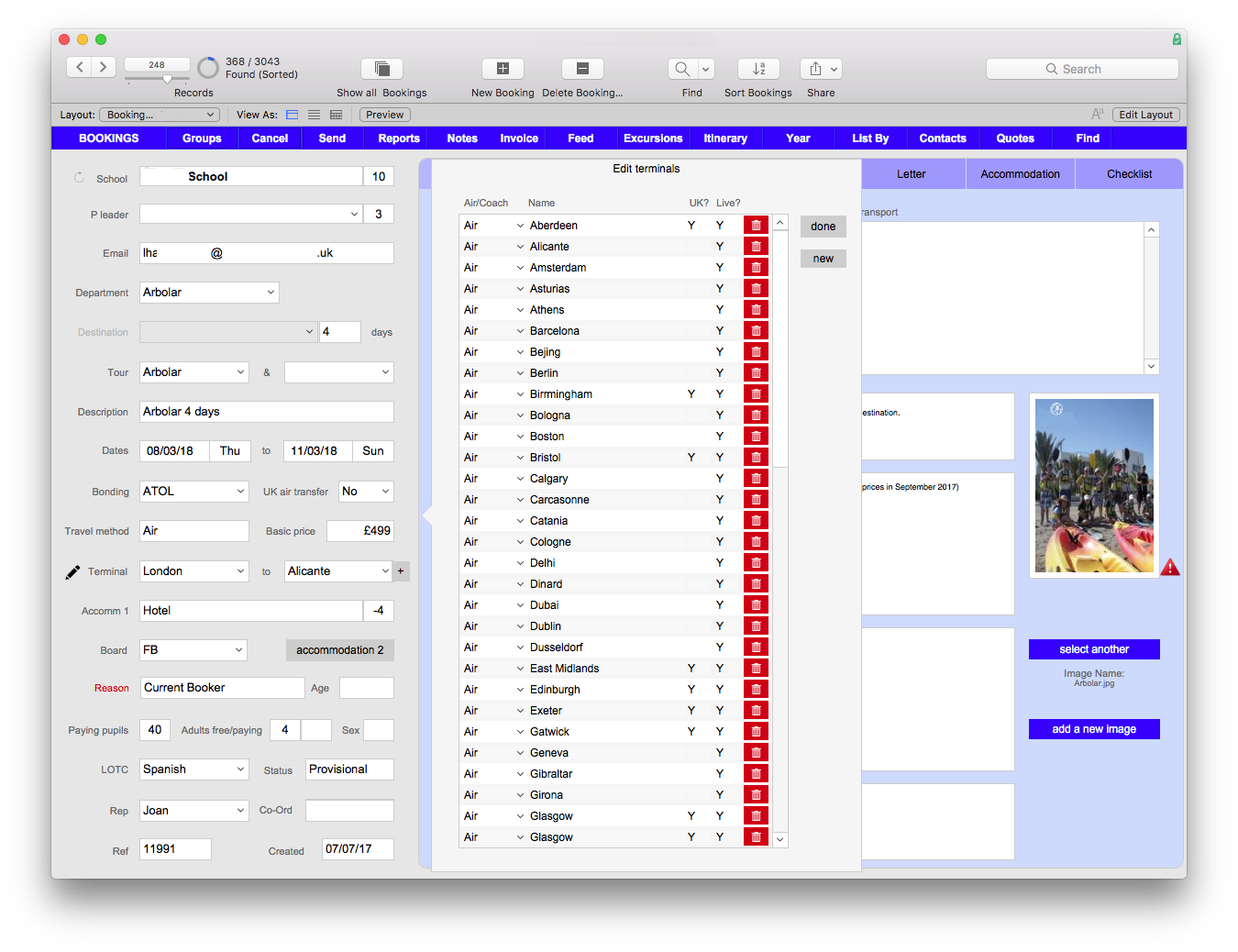
Task: Click the Arbolar.jpg kayak image thumbnail
Action: point(1093,485)
